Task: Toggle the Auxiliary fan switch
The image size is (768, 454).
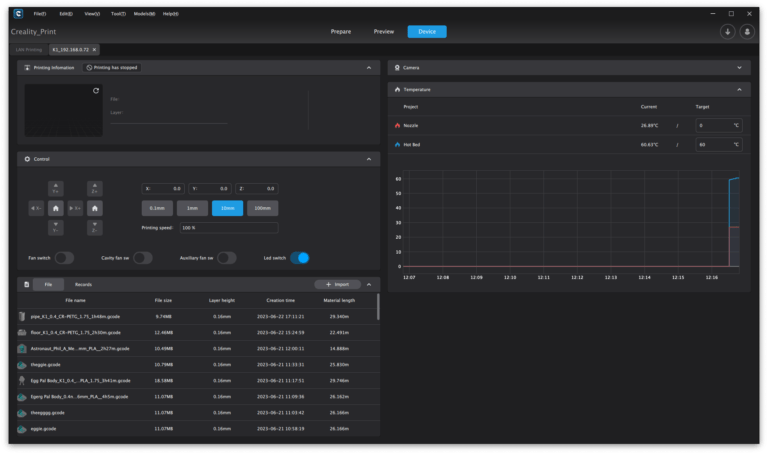Action: point(227,258)
